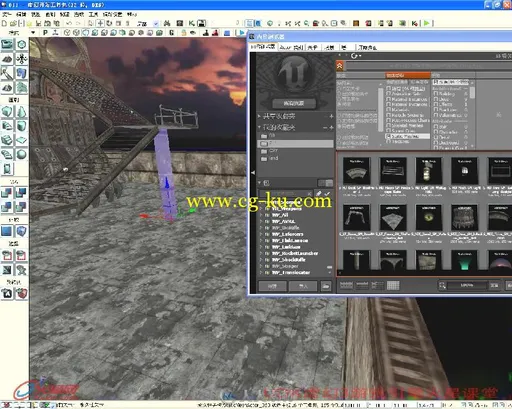Open the refresh dropdown arrow in the browser header
Screen dimensions: 512x409
[360, 56]
